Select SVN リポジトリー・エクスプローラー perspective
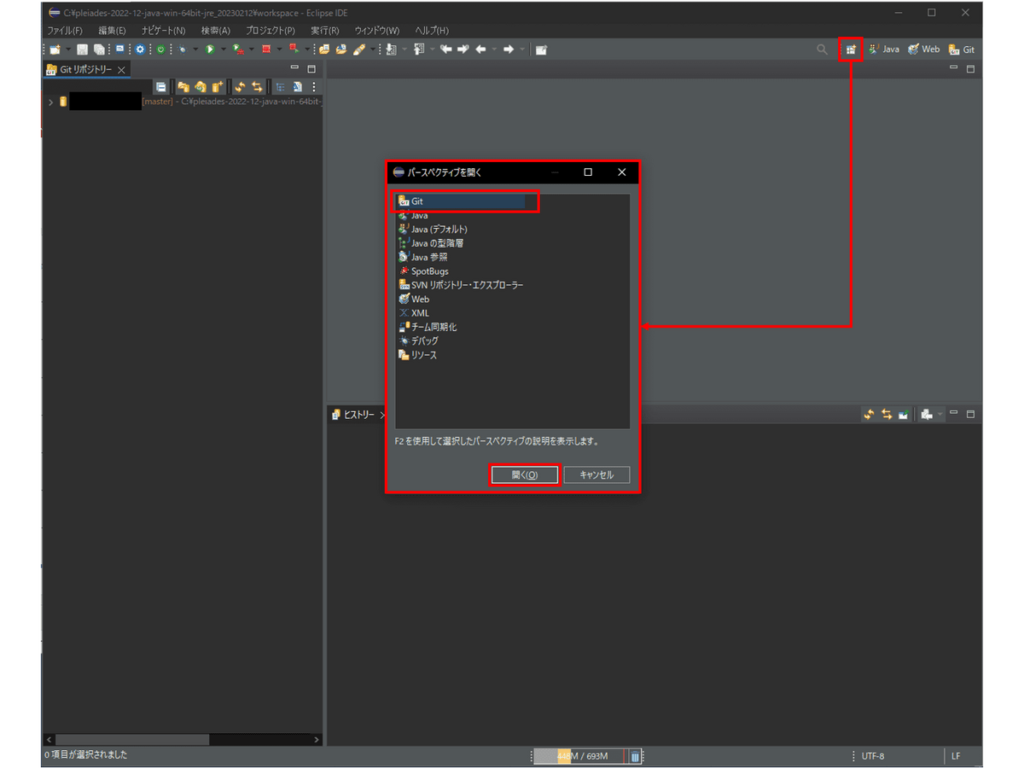The width and height of the screenshot is (1024, 768). pos(461,285)
